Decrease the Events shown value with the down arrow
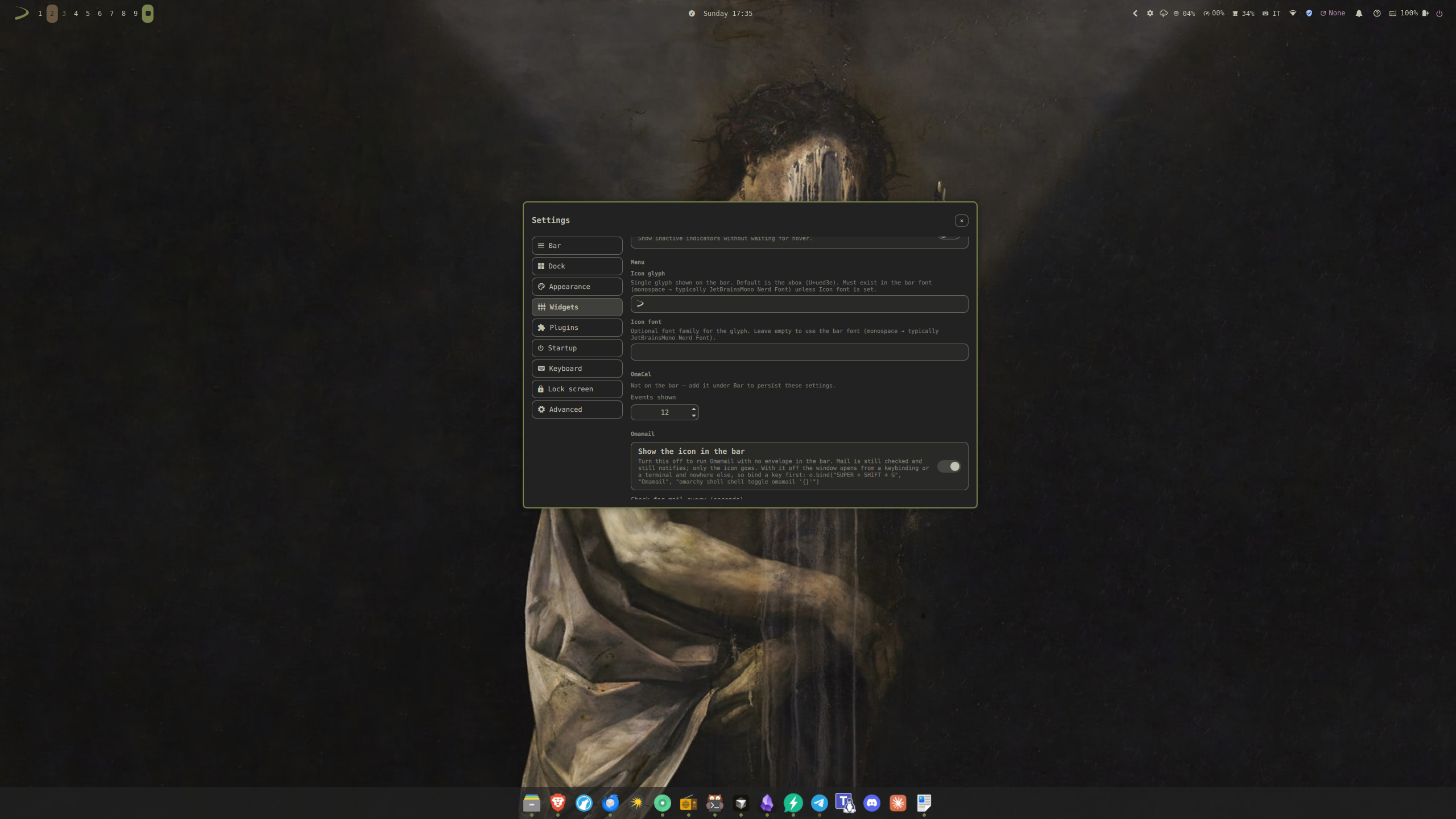1456x819 pixels. (x=693, y=416)
